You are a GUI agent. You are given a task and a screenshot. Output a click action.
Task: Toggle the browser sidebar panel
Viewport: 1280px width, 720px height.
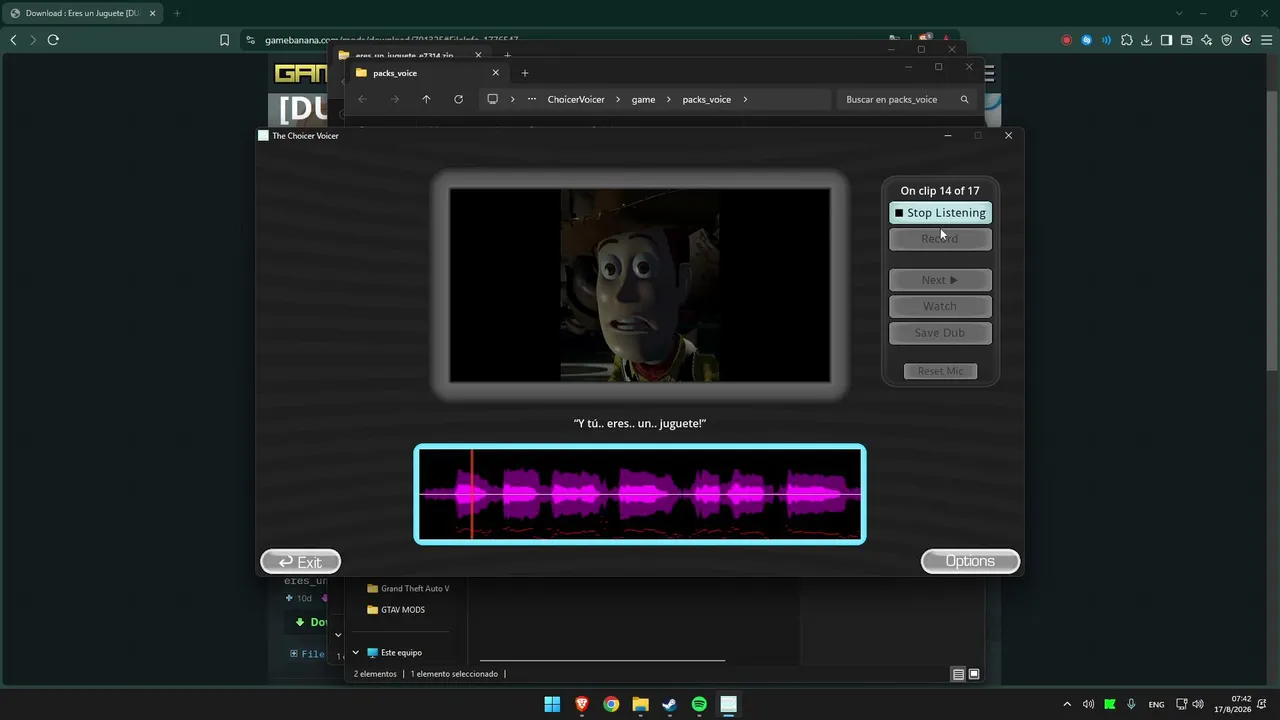[1167, 40]
